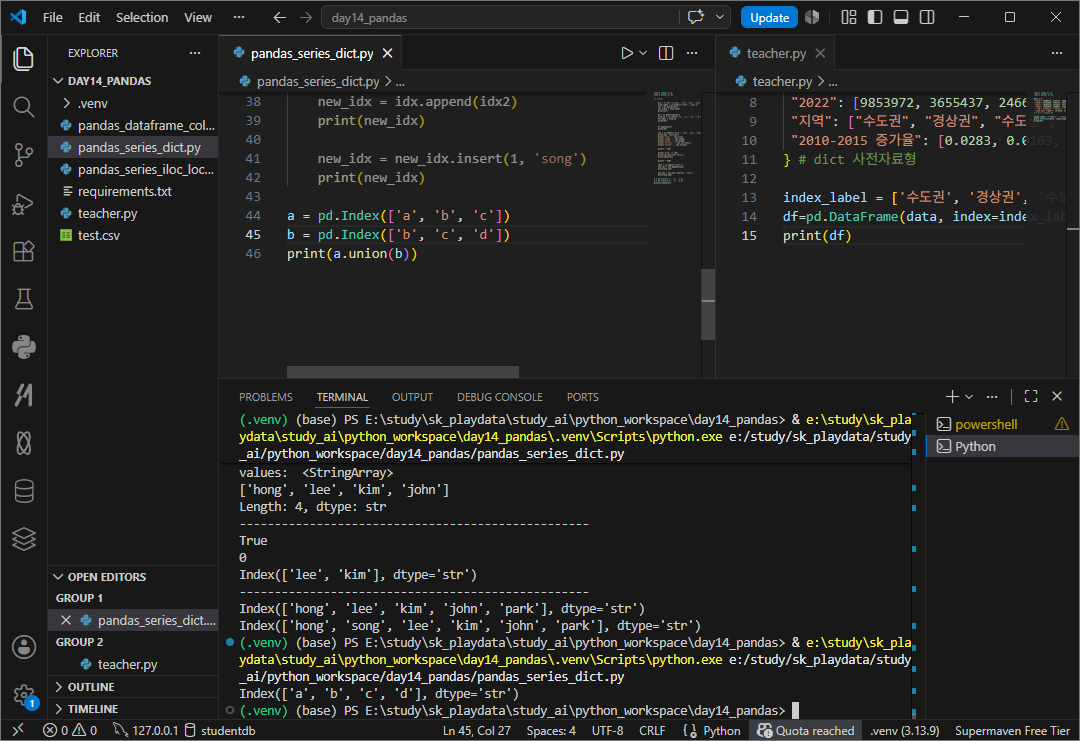Screen dimensions: 1080x741
Task: Maximize the terminal panel size
Action: click(1031, 397)
